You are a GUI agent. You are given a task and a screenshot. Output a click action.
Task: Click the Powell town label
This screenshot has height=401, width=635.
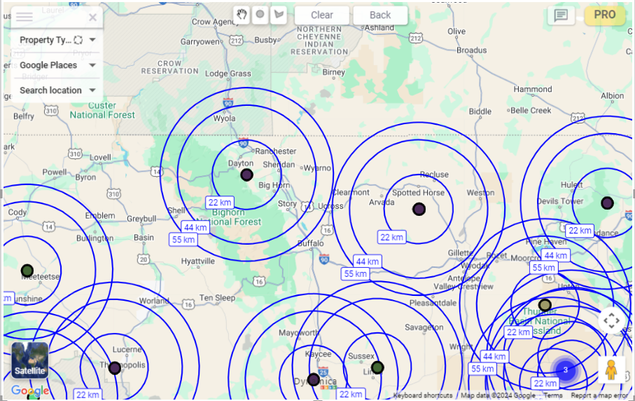click(x=54, y=172)
